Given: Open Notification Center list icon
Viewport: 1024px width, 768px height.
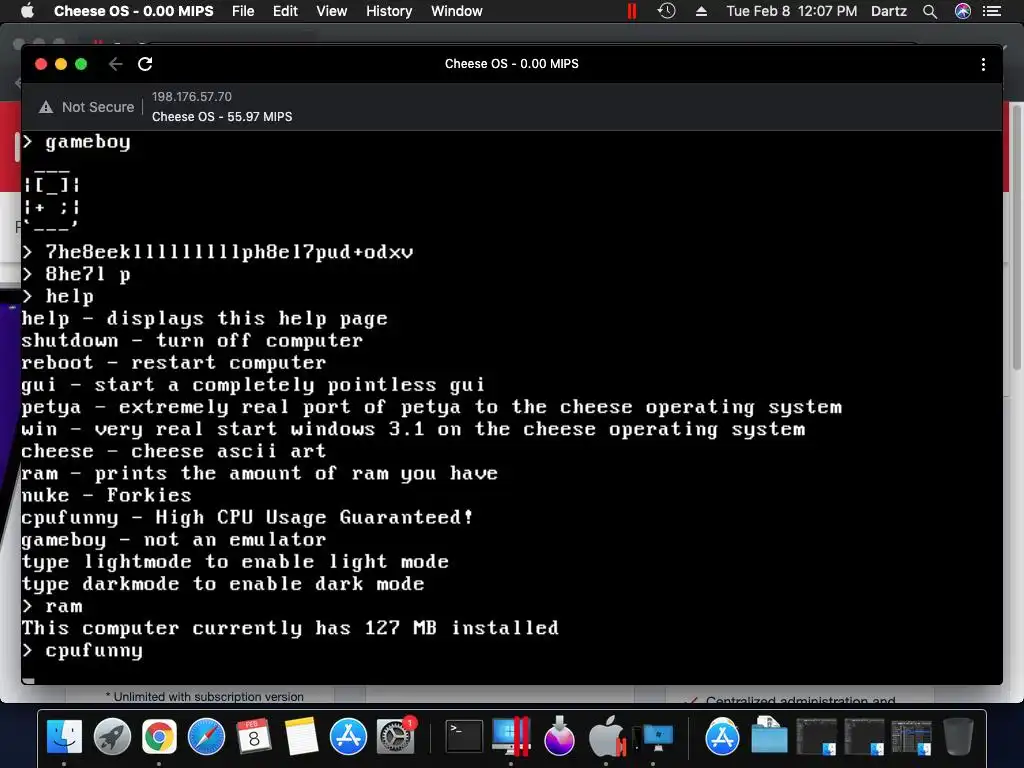Looking at the screenshot, I should point(992,11).
